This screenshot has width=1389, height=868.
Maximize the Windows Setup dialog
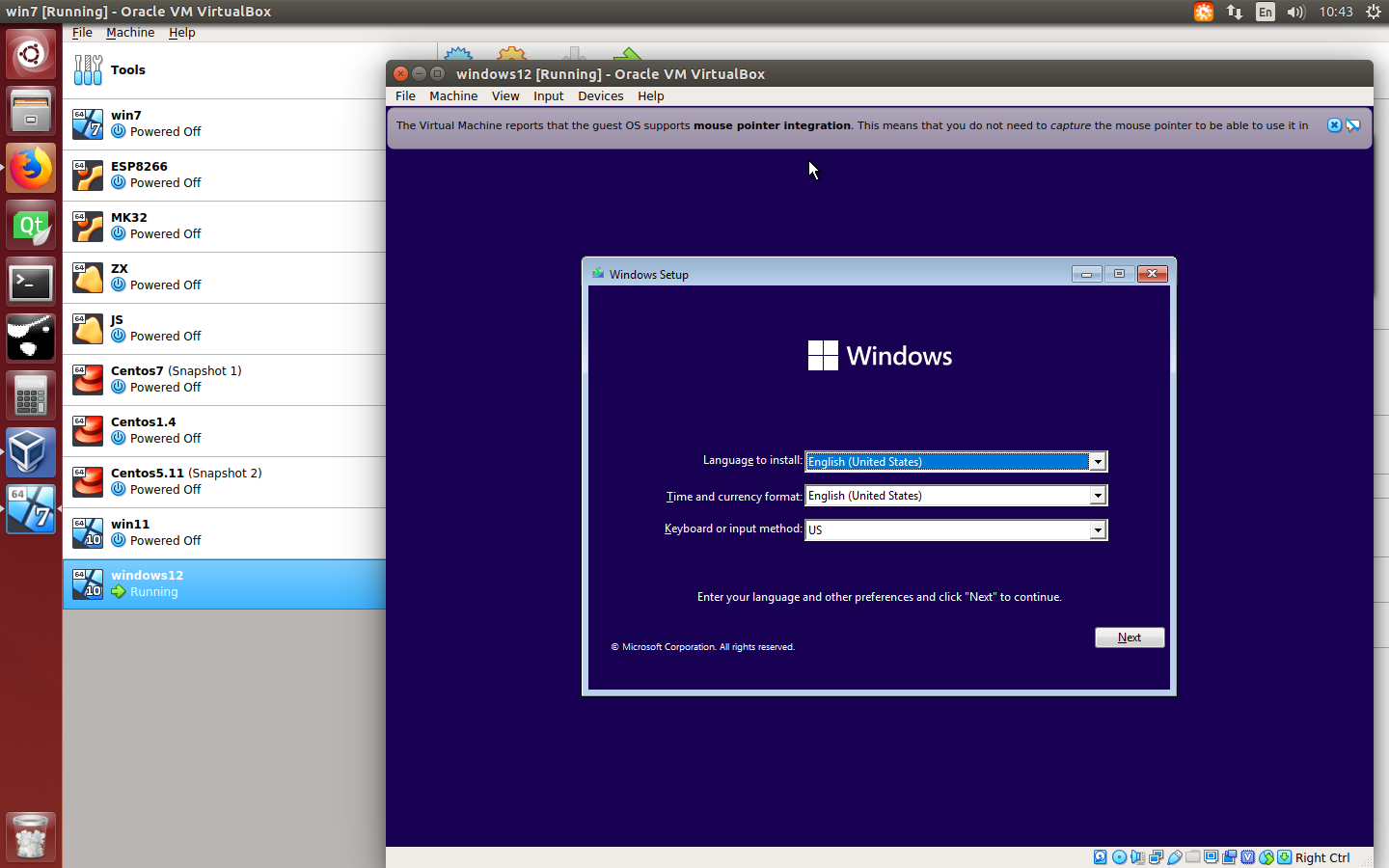click(1119, 274)
